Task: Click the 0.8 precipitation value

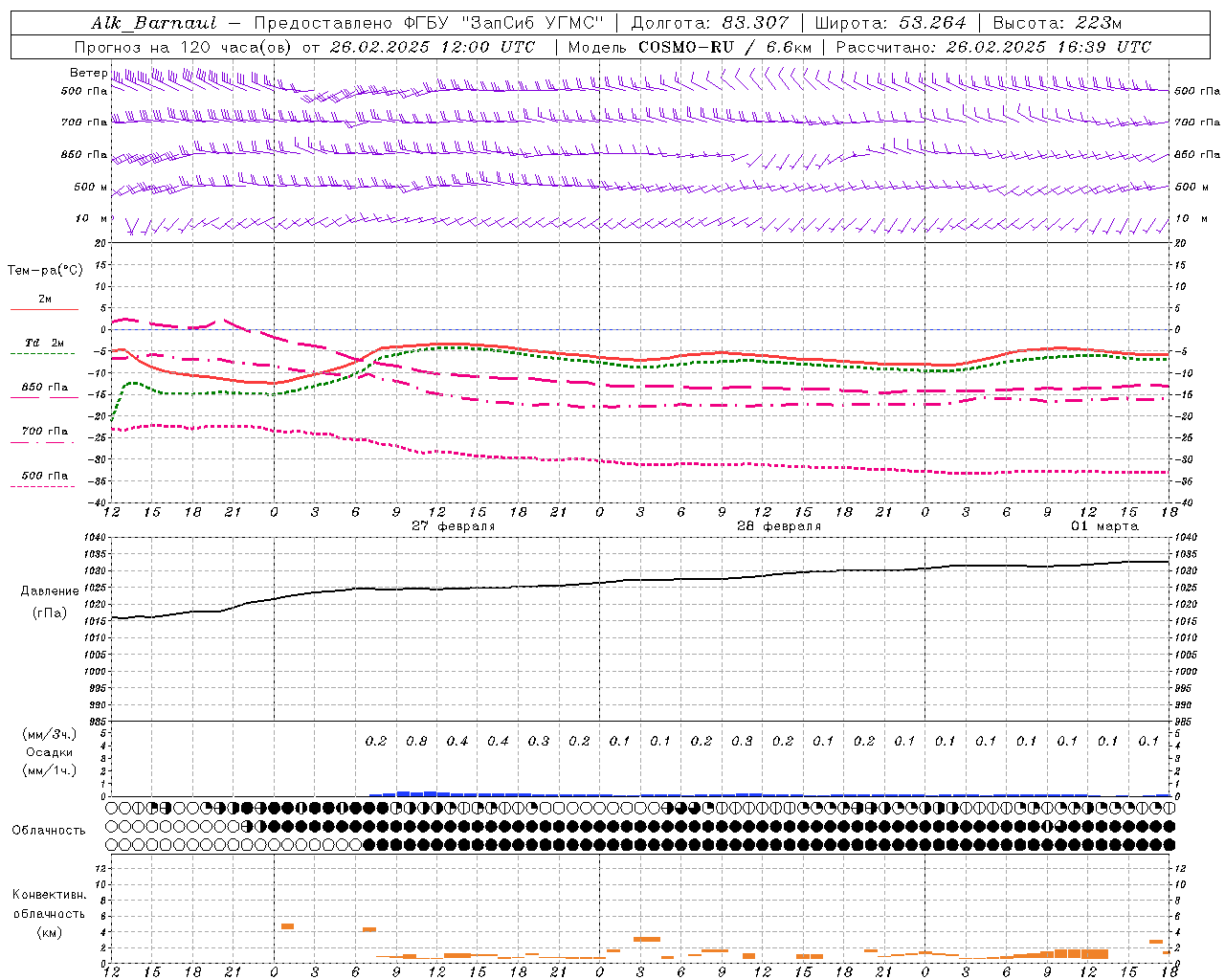Action: point(416,742)
